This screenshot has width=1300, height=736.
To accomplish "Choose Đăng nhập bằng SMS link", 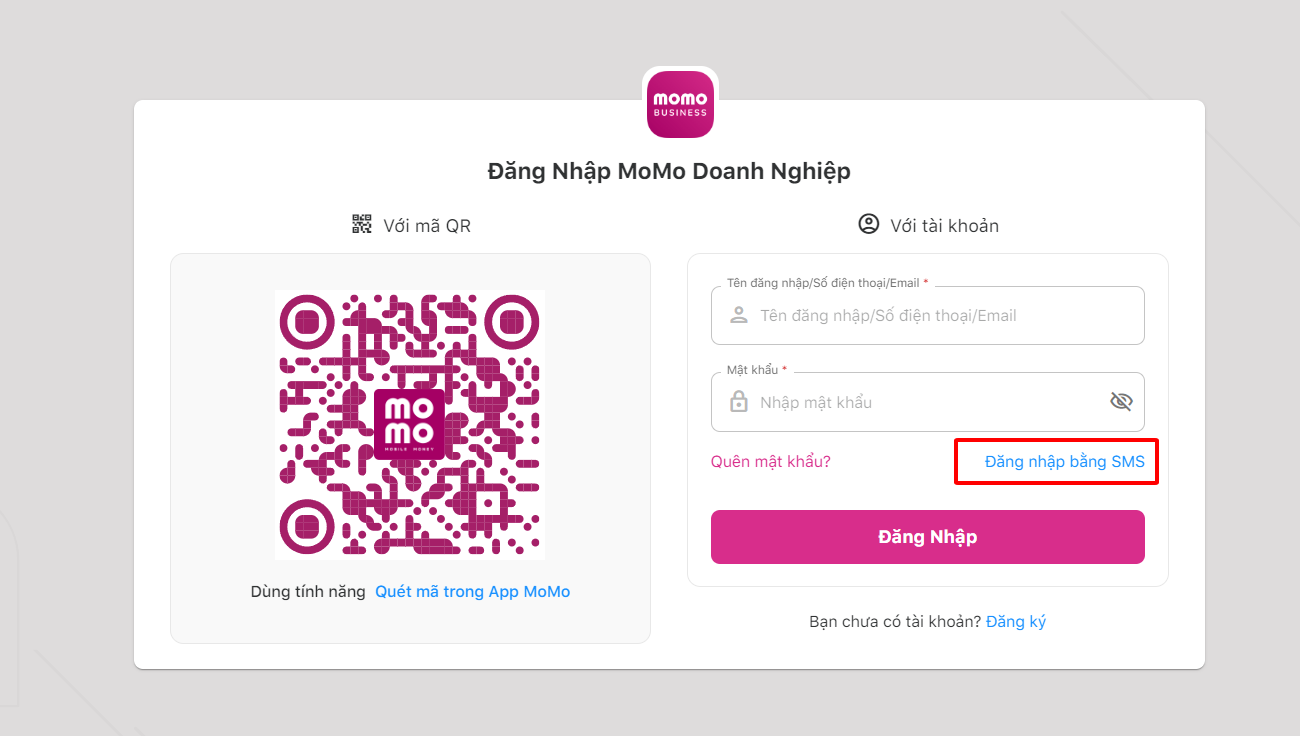I will click(1064, 462).
